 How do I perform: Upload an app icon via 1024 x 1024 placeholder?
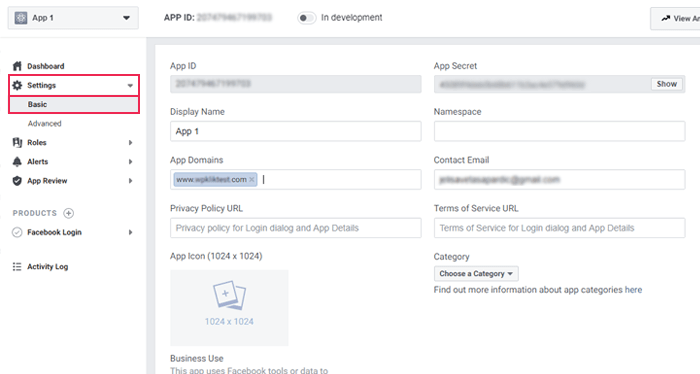229,308
